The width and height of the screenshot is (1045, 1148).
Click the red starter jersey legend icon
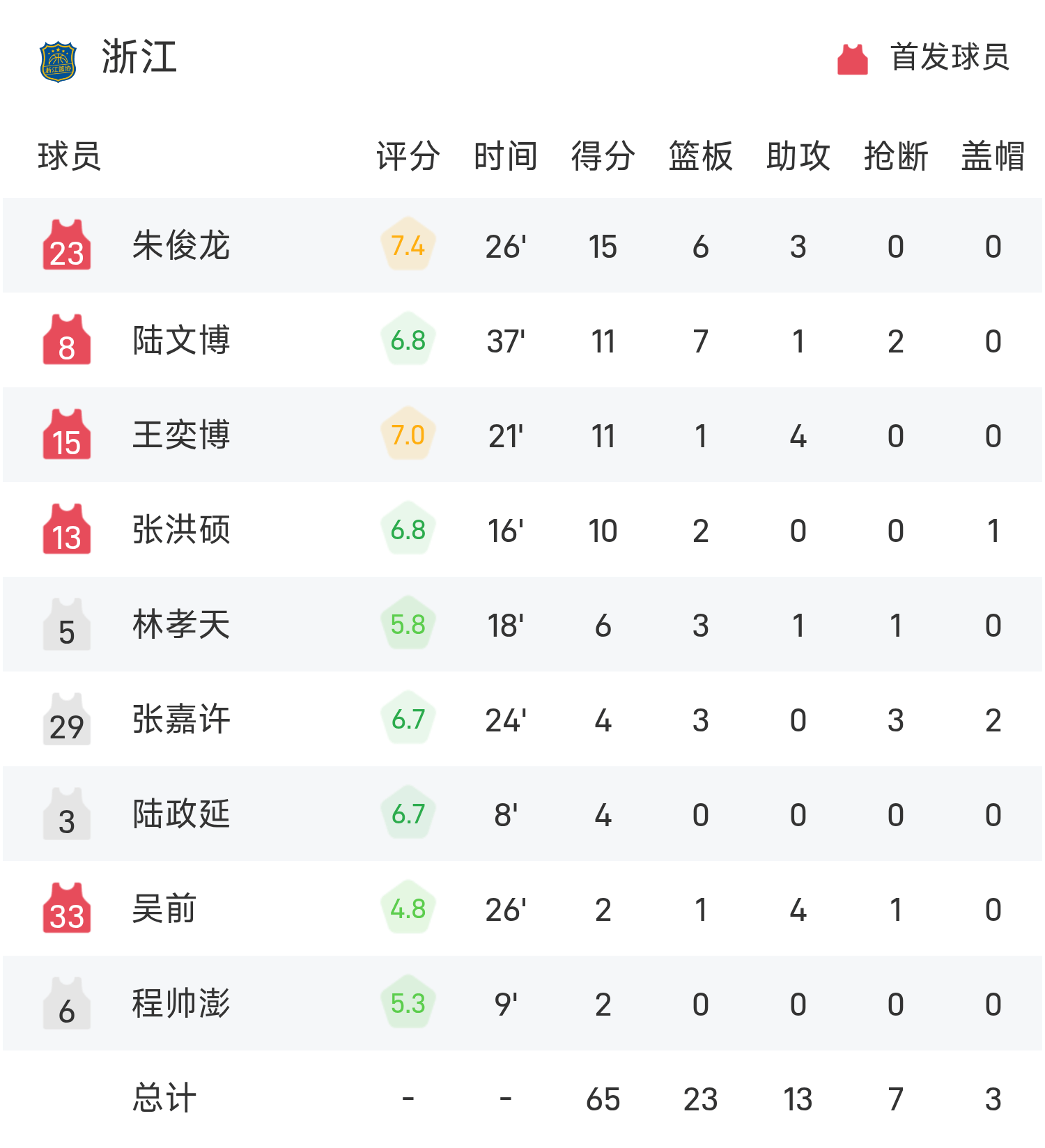(x=852, y=59)
